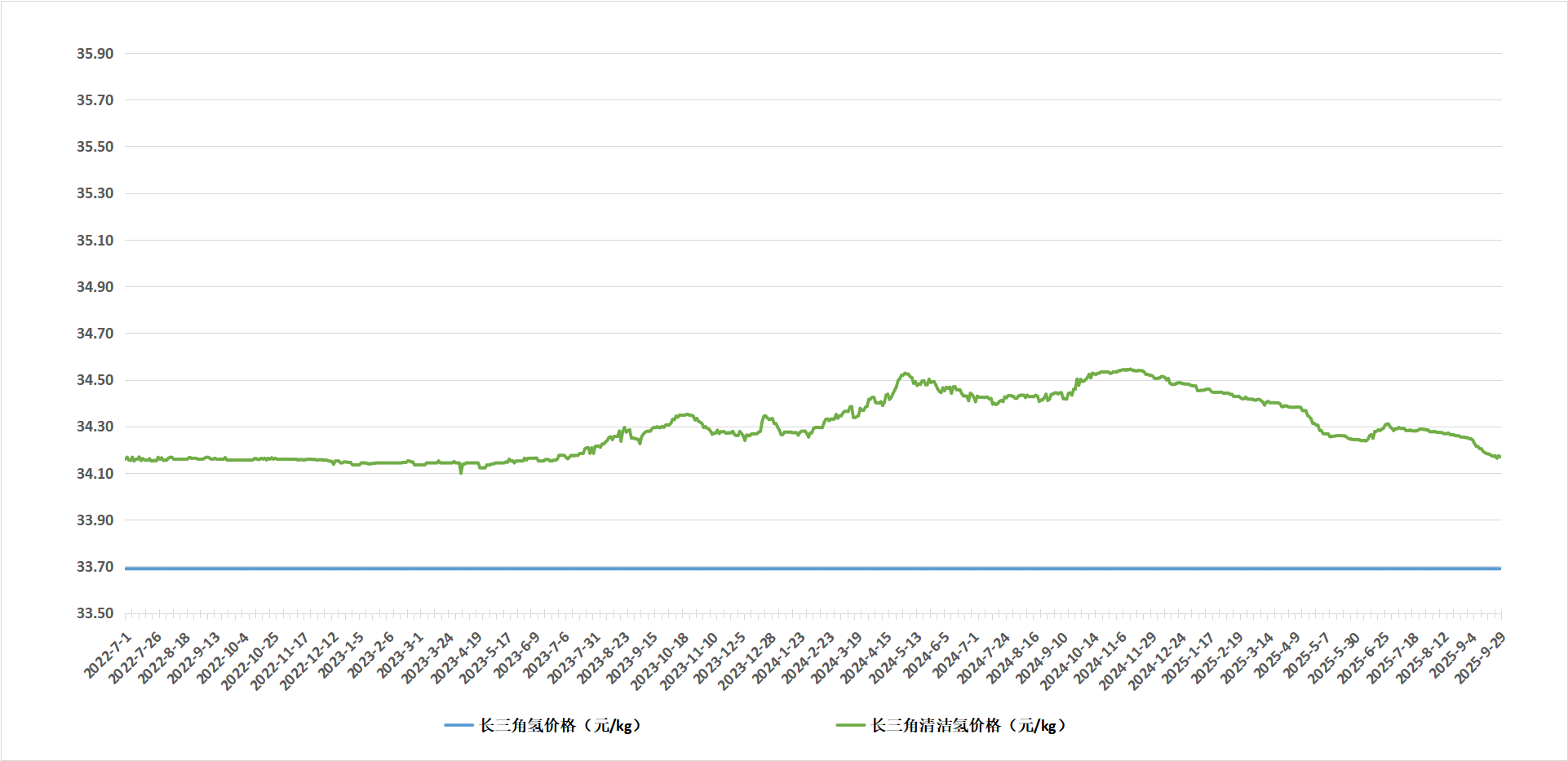The image size is (1568, 761).
Task: Click the 35.10 y-axis value
Action: pyautogui.click(x=95, y=241)
